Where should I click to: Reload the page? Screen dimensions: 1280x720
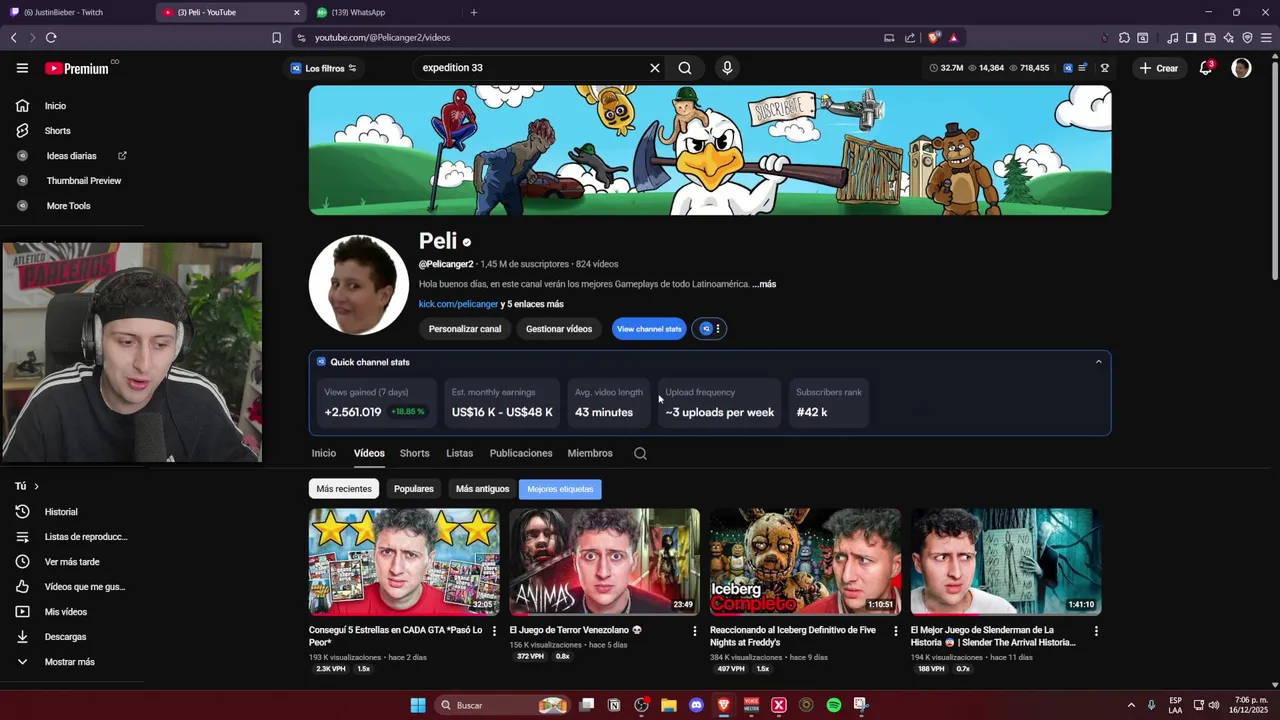click(x=51, y=37)
